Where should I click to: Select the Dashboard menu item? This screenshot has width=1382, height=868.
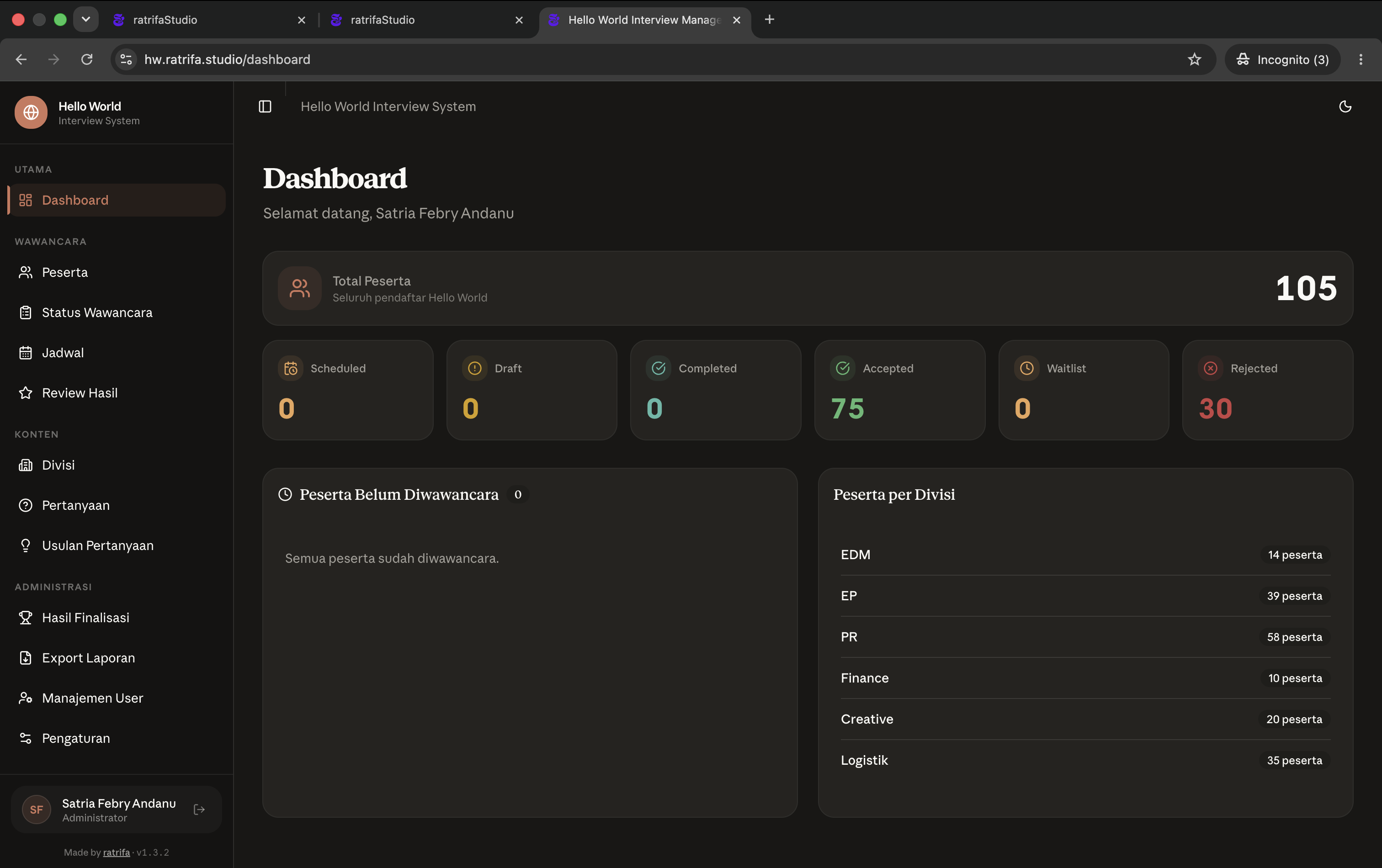[x=117, y=200]
